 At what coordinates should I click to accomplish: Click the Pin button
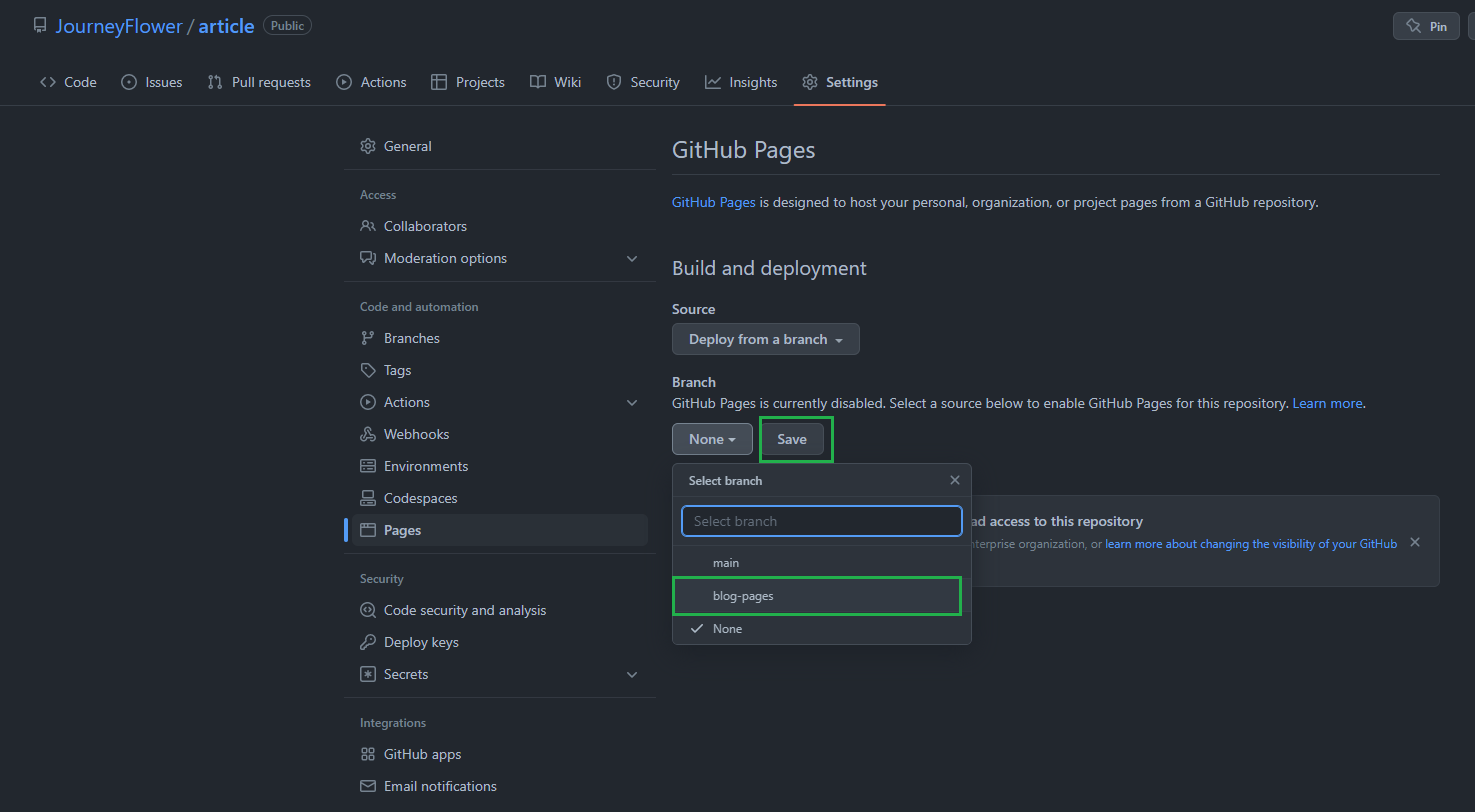tap(1426, 26)
